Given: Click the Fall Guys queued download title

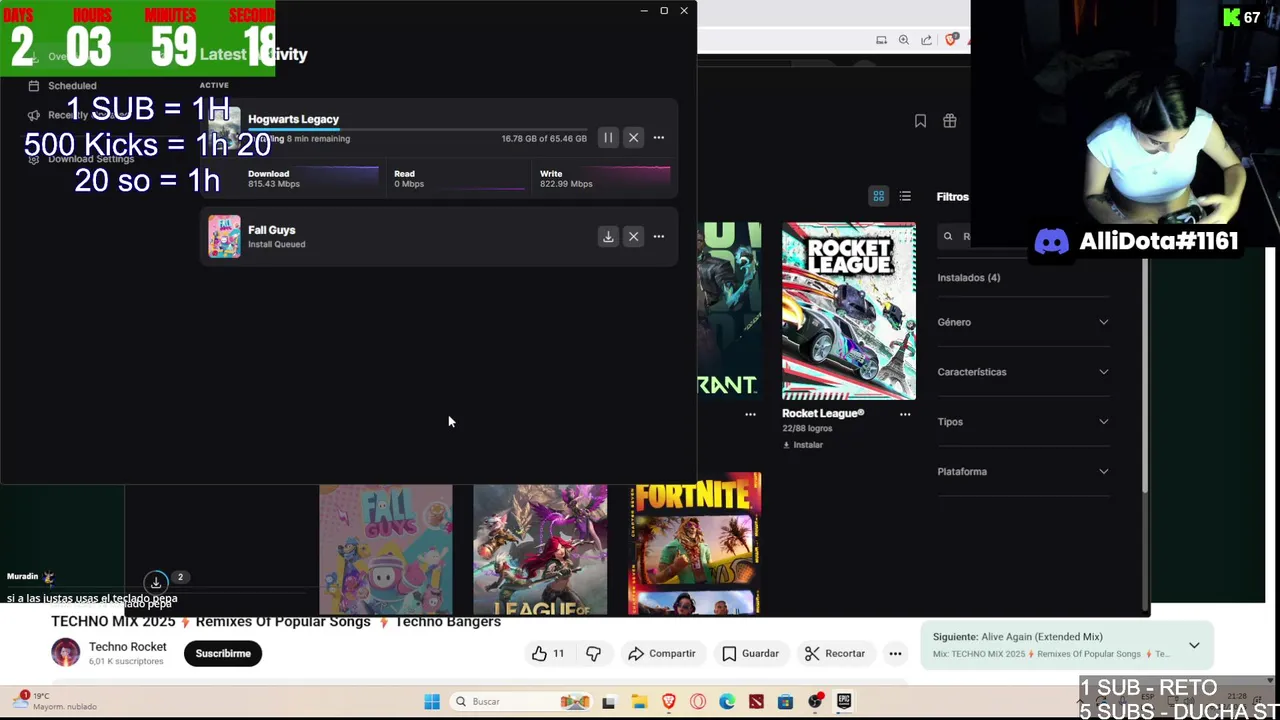Looking at the screenshot, I should [x=271, y=230].
